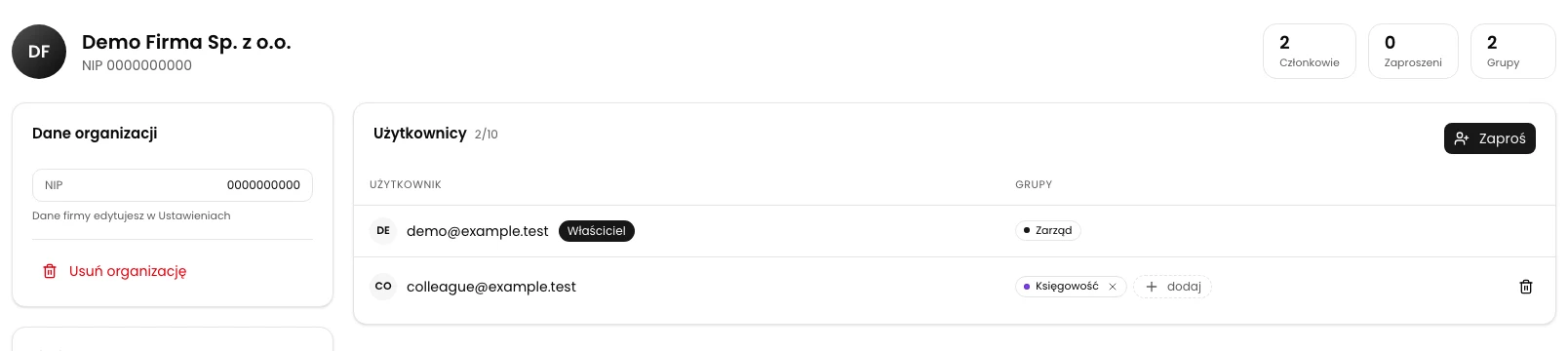Select user demo@example.test row
The height and width of the screenshot is (351, 1568).
pos(955,231)
